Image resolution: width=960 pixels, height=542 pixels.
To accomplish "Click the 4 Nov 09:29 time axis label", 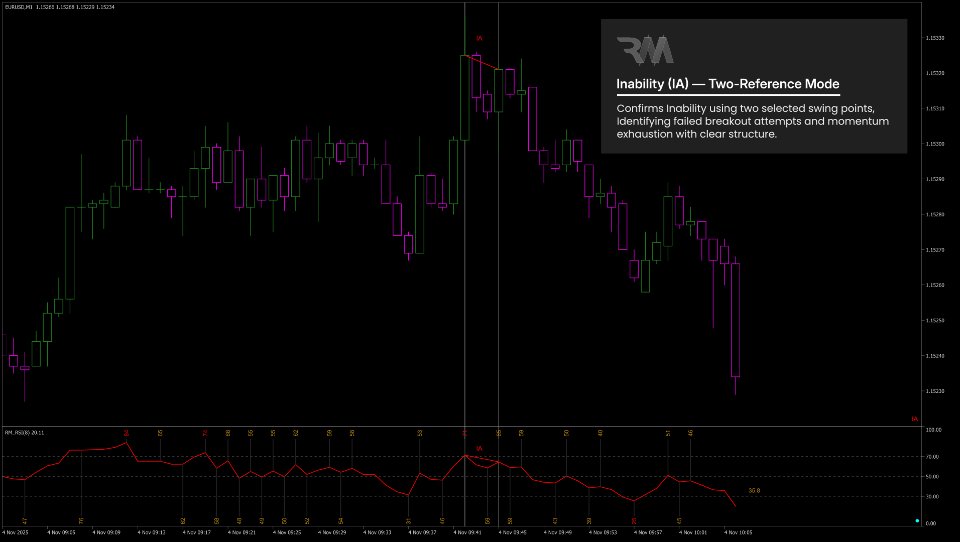I will pyautogui.click(x=332, y=532).
